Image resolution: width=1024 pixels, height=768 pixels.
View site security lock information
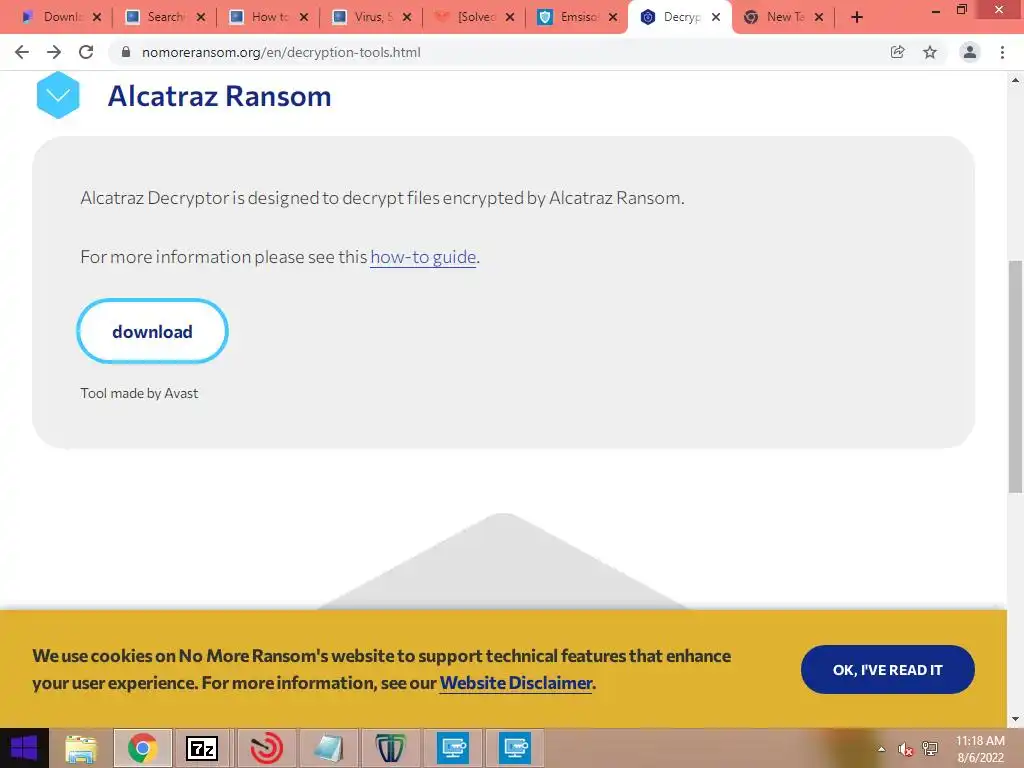(x=126, y=52)
